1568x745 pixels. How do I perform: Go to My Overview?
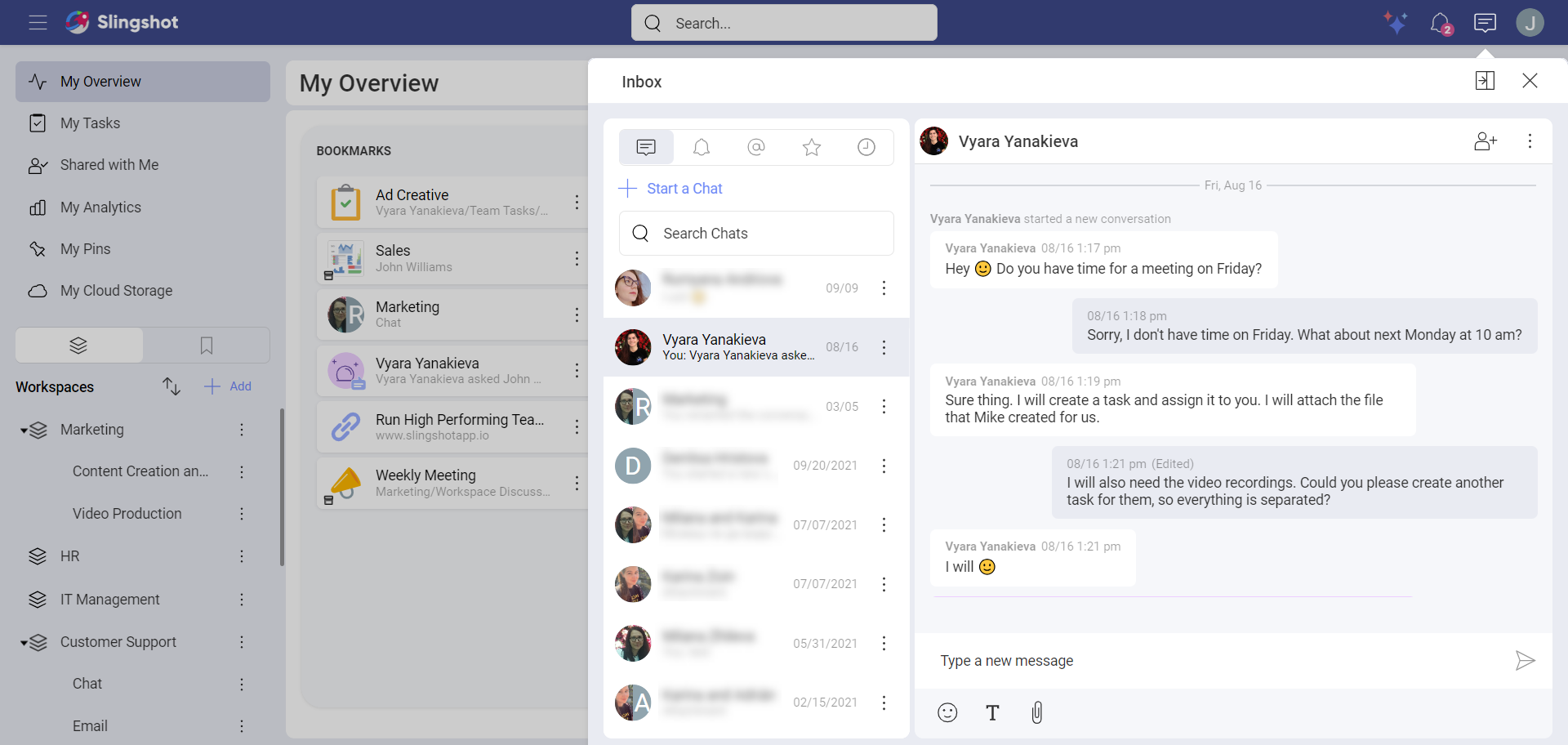tap(143, 82)
